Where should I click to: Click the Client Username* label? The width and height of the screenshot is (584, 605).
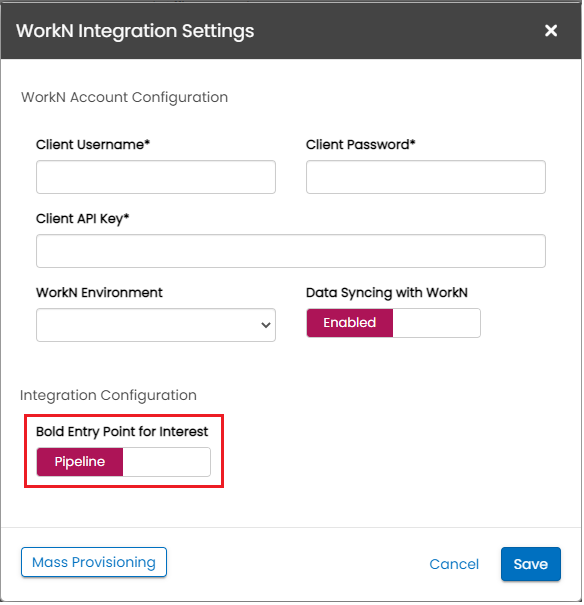coord(93,145)
